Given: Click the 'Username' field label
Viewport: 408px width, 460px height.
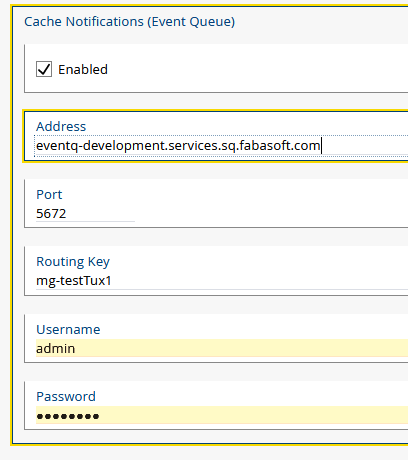Looking at the screenshot, I should tap(68, 330).
